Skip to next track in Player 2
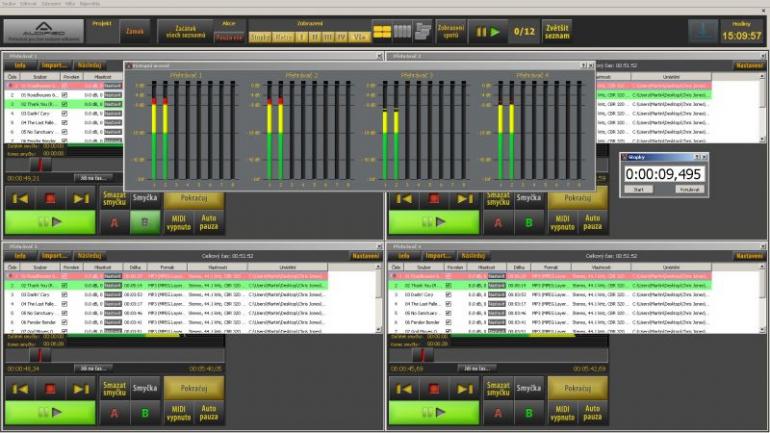Image resolution: width=770 pixels, height=433 pixels. pos(465,199)
